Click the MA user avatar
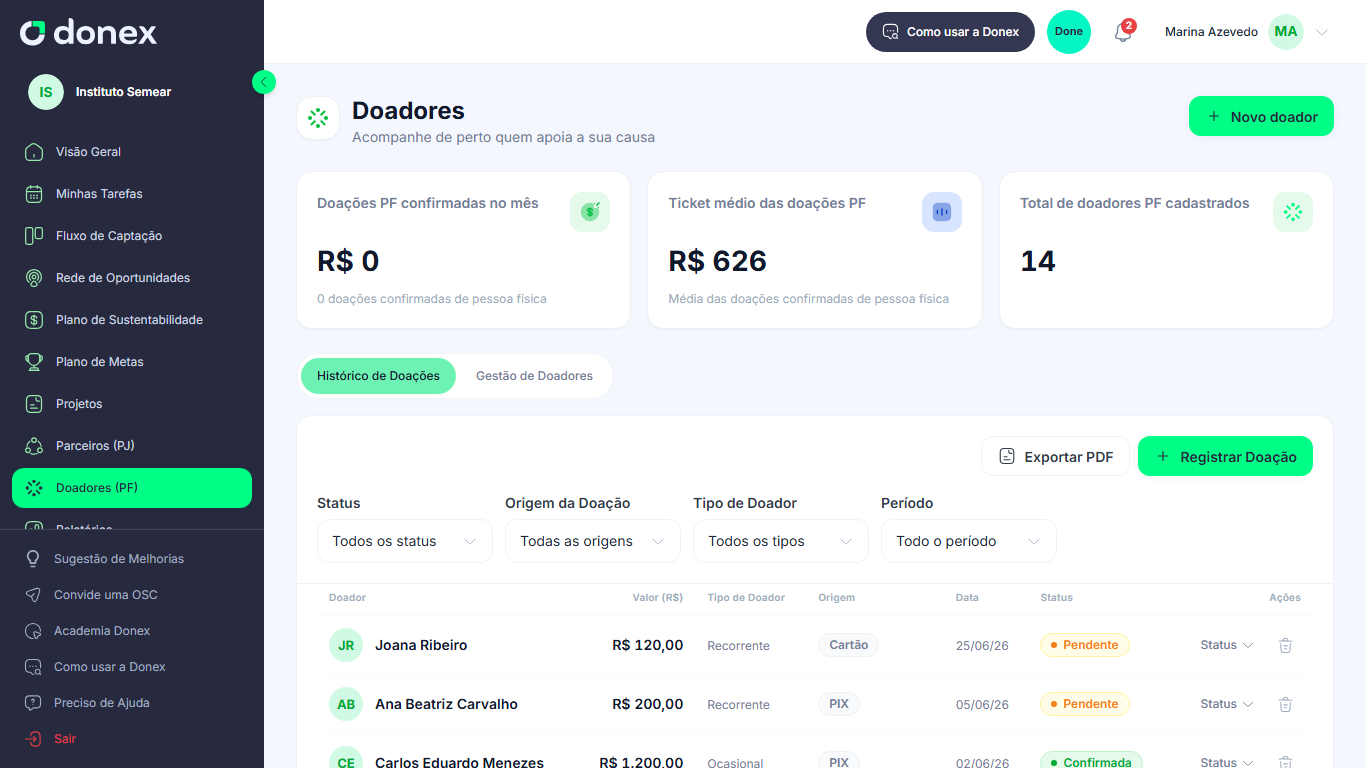Image resolution: width=1366 pixels, height=768 pixels. (x=1286, y=32)
